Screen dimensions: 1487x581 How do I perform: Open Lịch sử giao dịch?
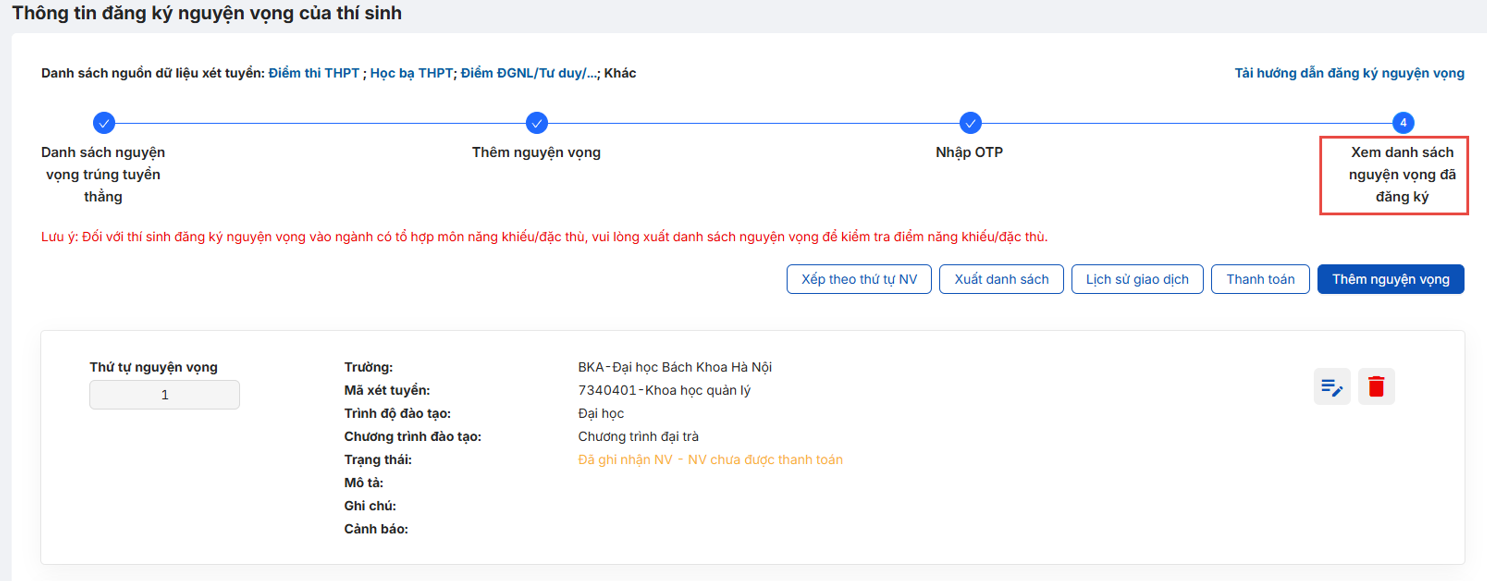tap(1138, 279)
